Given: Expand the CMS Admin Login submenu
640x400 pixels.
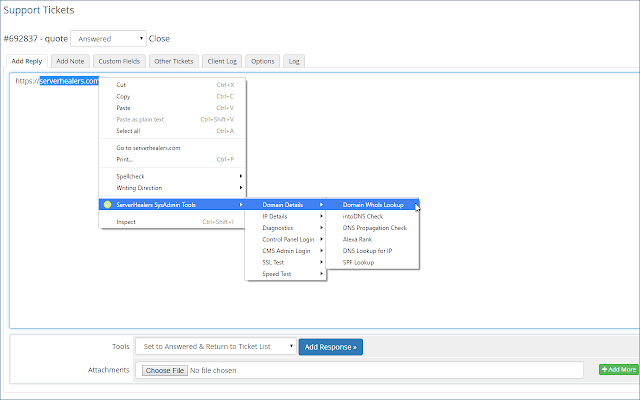Looking at the screenshot, I should (x=285, y=251).
